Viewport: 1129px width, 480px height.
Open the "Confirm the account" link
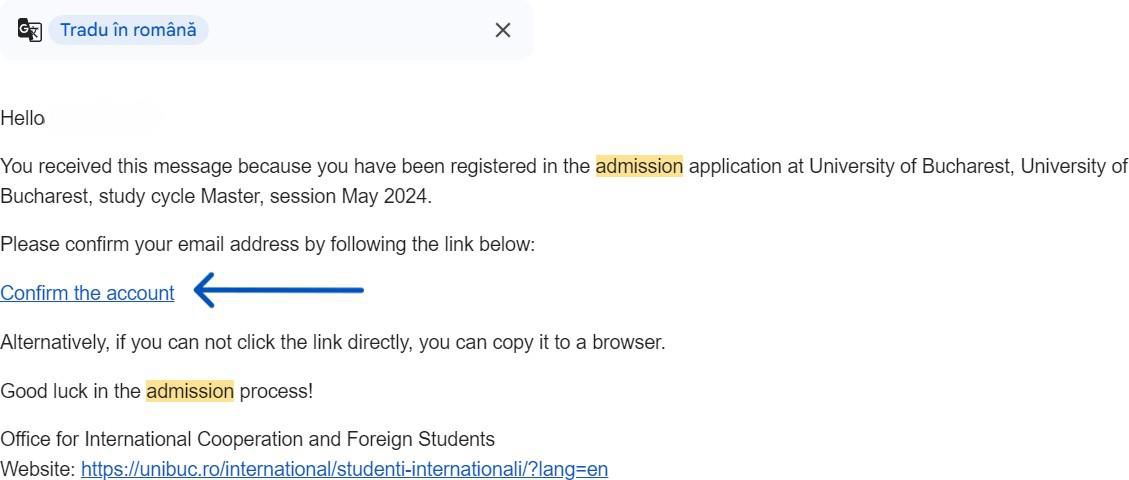click(x=87, y=293)
